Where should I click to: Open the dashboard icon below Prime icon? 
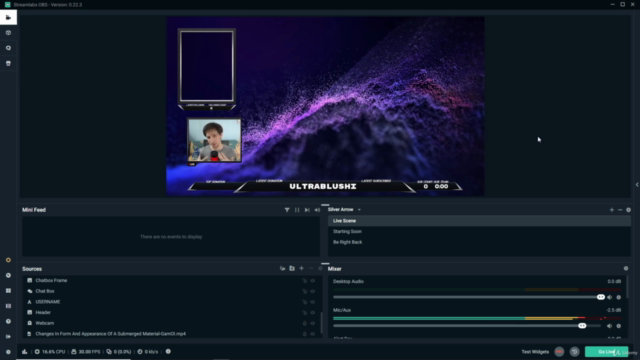pyautogui.click(x=8, y=276)
